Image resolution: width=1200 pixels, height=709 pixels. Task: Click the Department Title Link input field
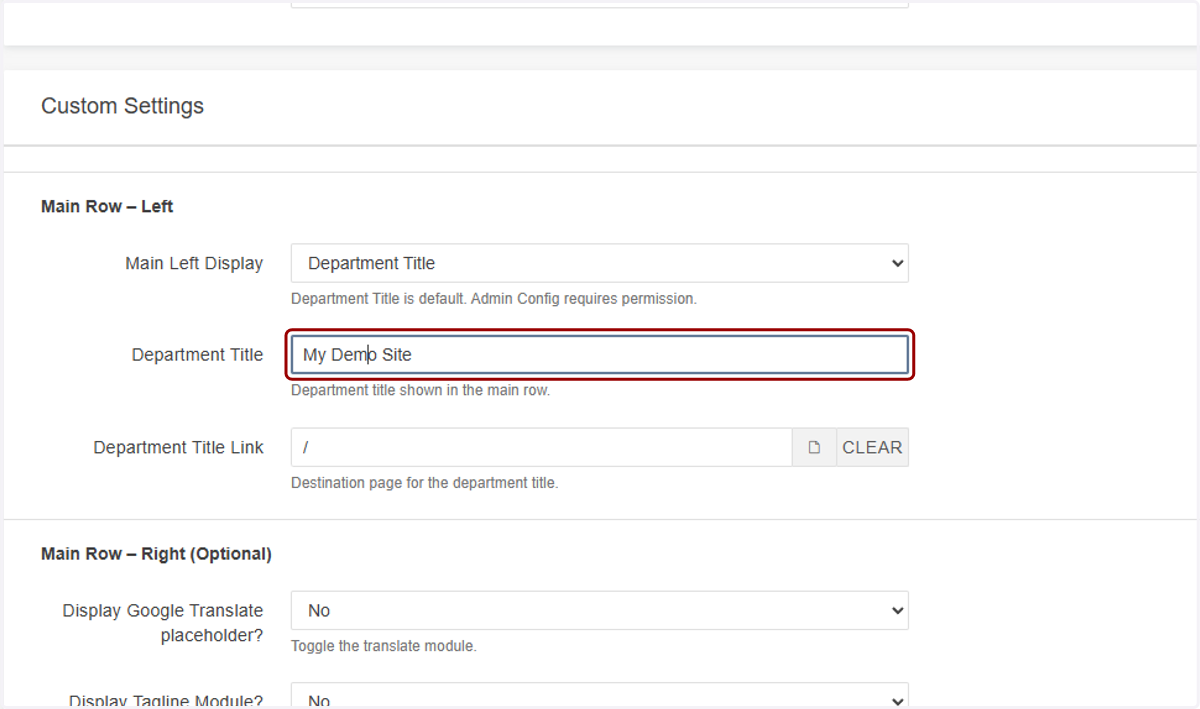coord(541,447)
